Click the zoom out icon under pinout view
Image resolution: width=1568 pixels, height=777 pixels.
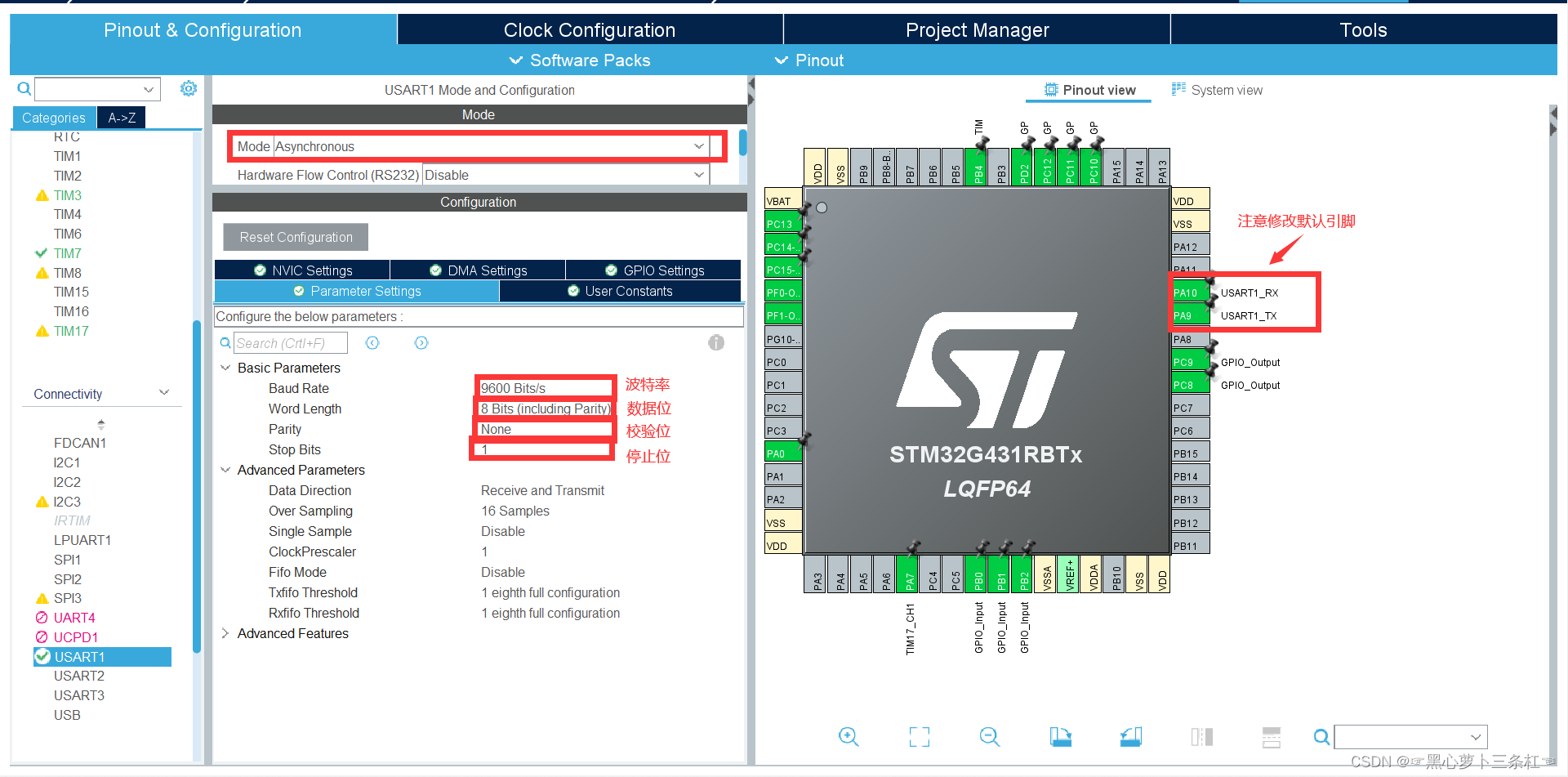click(990, 737)
